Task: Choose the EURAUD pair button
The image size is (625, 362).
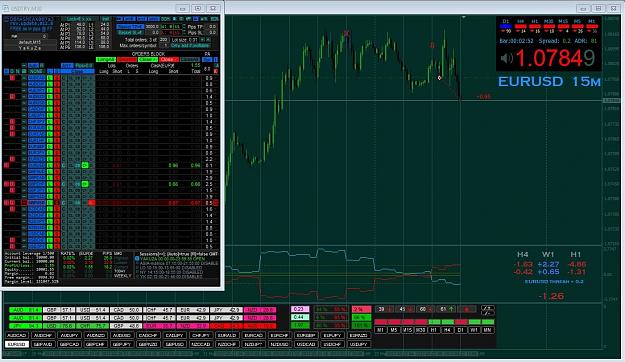Action: pyautogui.click(x=227, y=335)
